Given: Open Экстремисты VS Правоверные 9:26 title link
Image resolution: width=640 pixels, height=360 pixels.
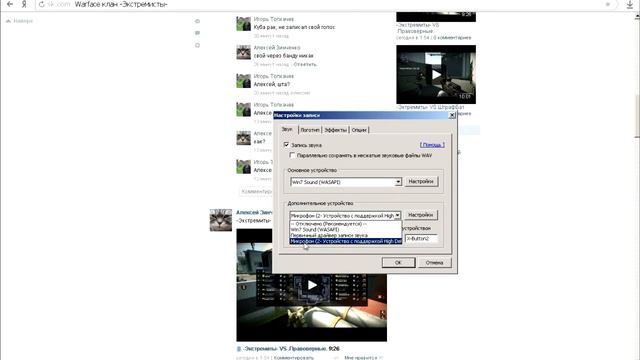Looking at the screenshot, I should tap(291, 349).
